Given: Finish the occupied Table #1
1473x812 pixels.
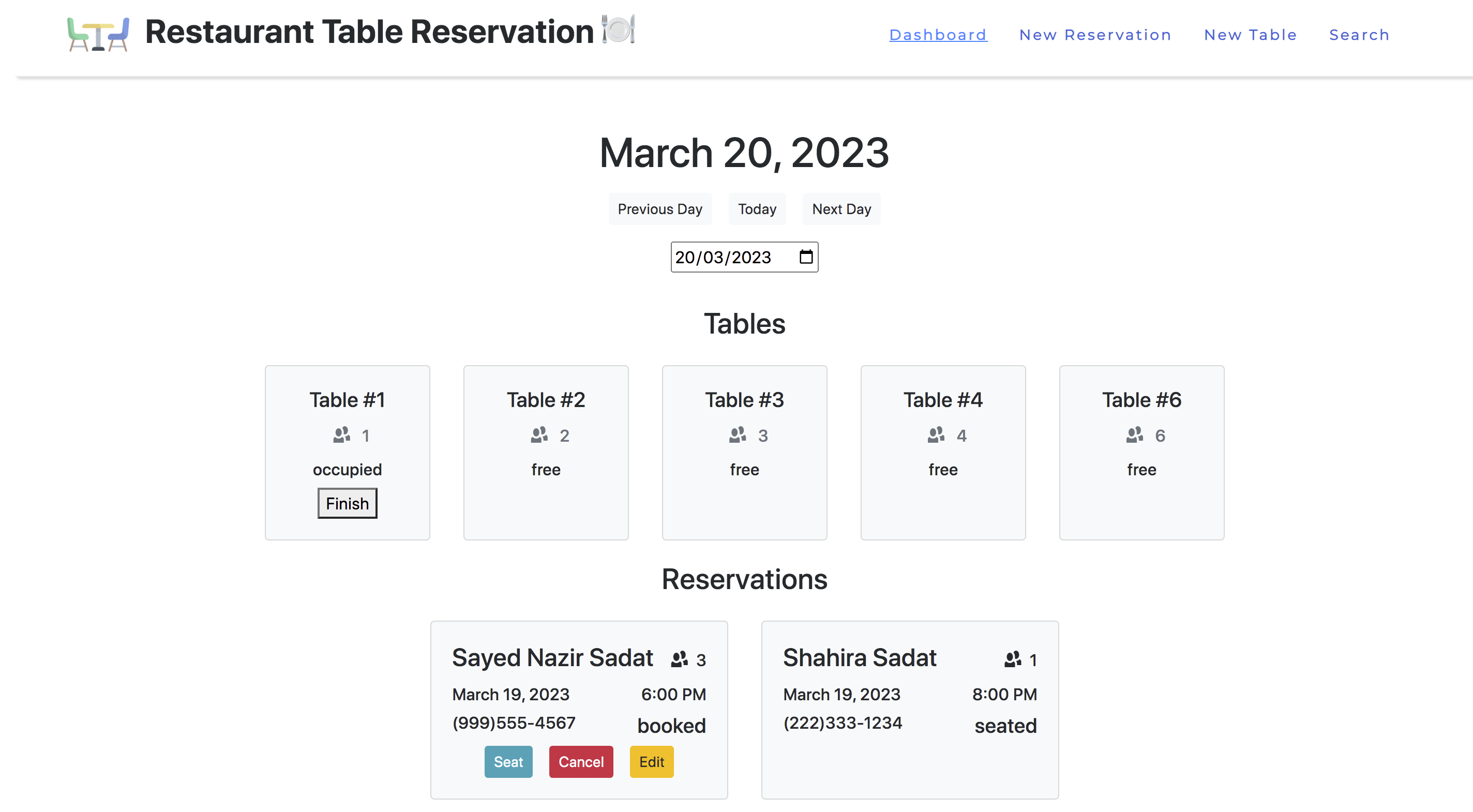Looking at the screenshot, I should pyautogui.click(x=347, y=503).
